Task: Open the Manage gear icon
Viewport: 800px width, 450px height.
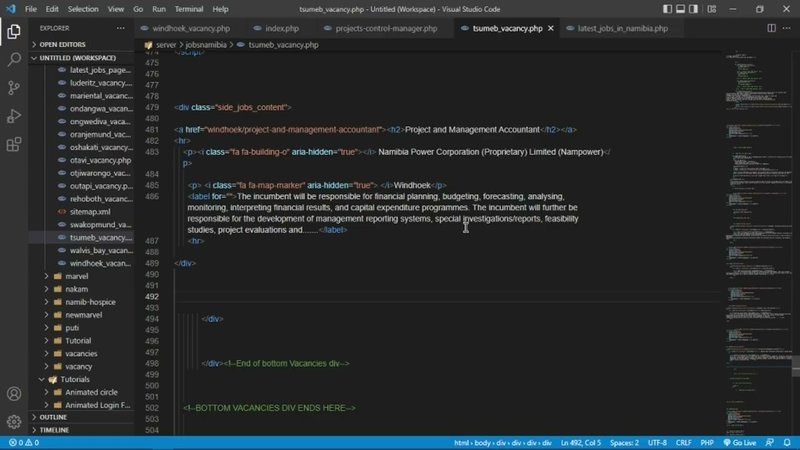Action: coord(14,421)
